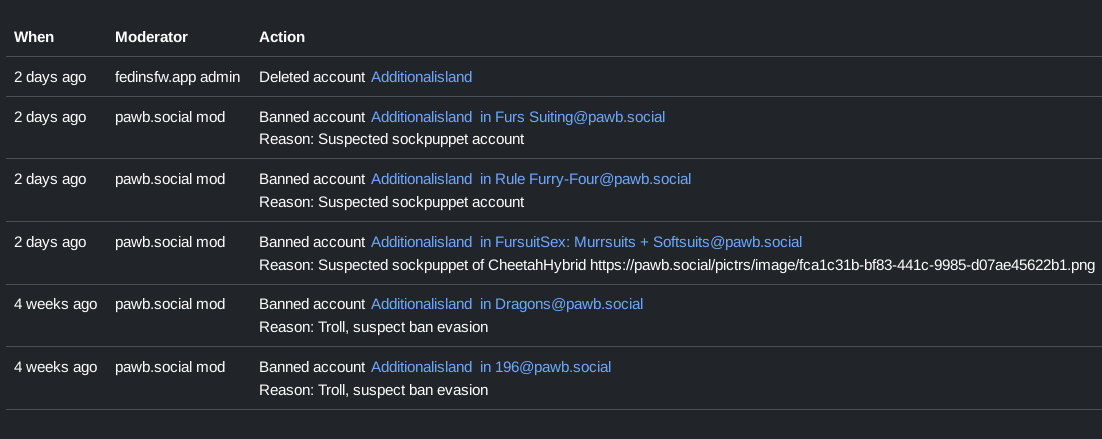
Task: Open Additionalisland profile in the 196 ban row
Action: coord(421,367)
